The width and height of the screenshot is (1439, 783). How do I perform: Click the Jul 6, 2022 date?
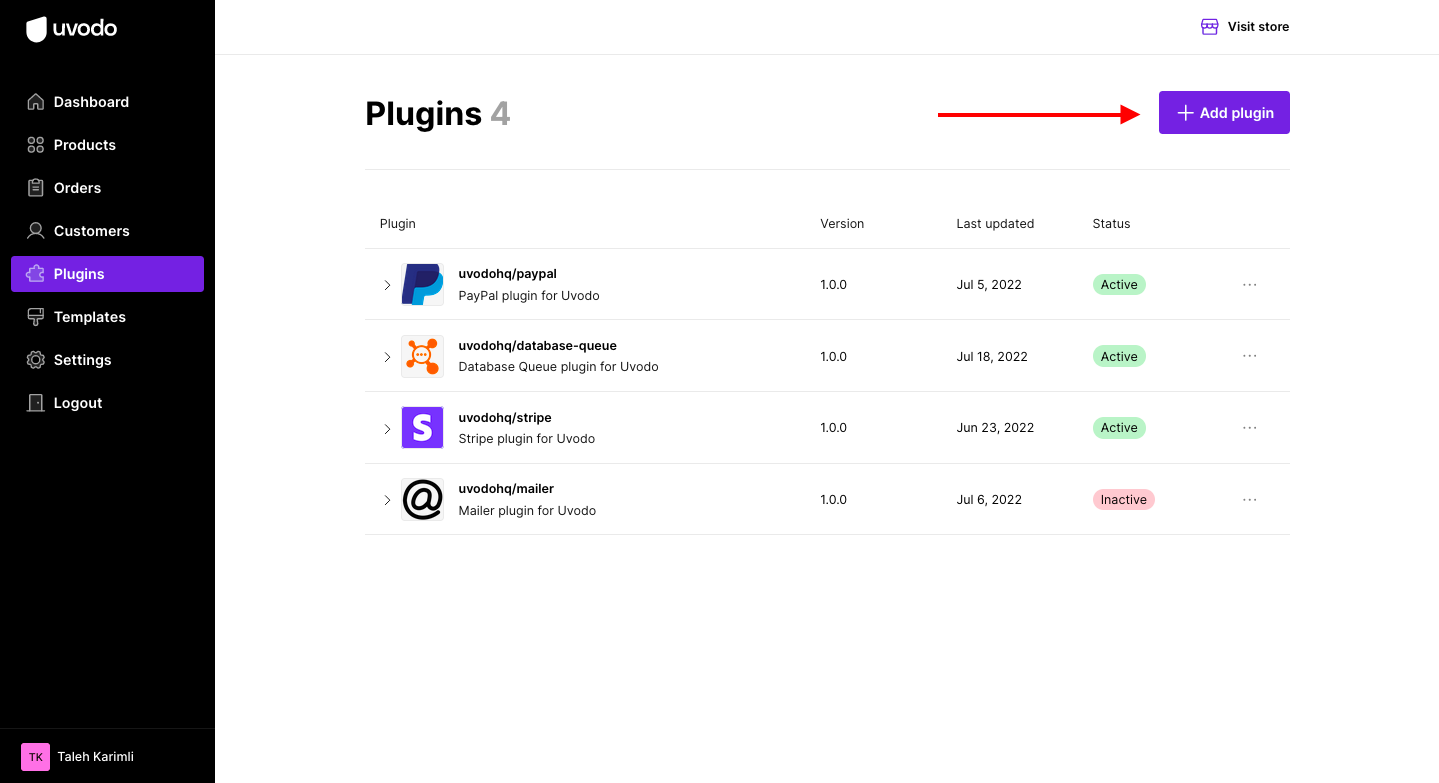click(989, 500)
